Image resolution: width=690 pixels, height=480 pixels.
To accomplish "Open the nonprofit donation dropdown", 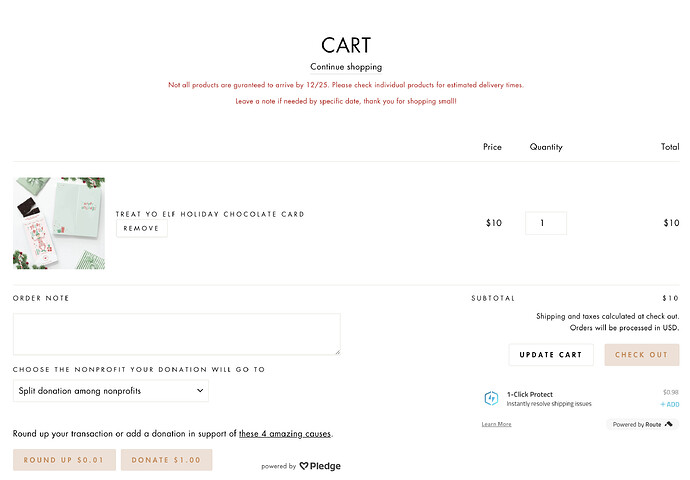I will tap(111, 391).
